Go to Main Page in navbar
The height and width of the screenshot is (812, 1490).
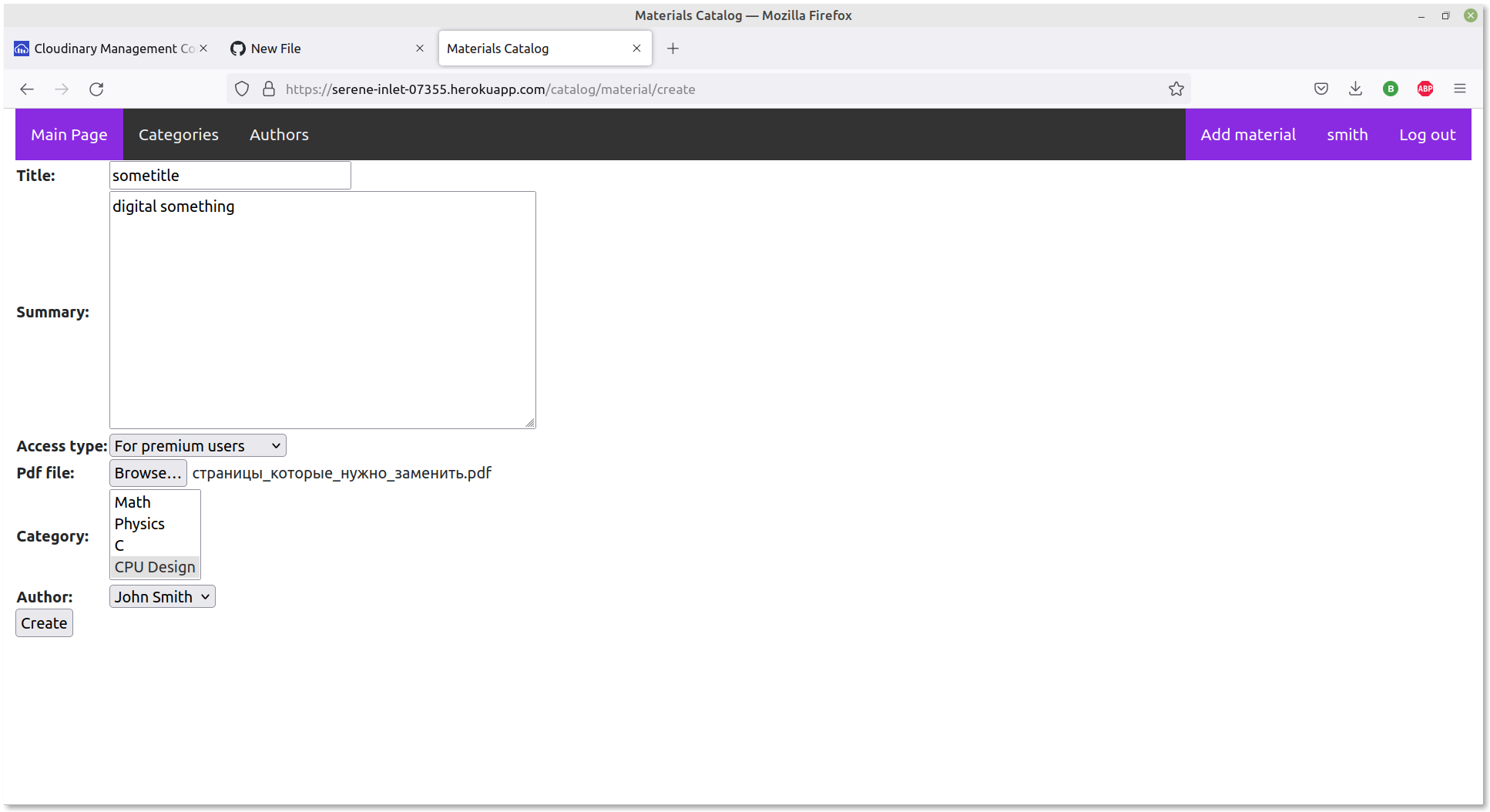pyautogui.click(x=69, y=135)
